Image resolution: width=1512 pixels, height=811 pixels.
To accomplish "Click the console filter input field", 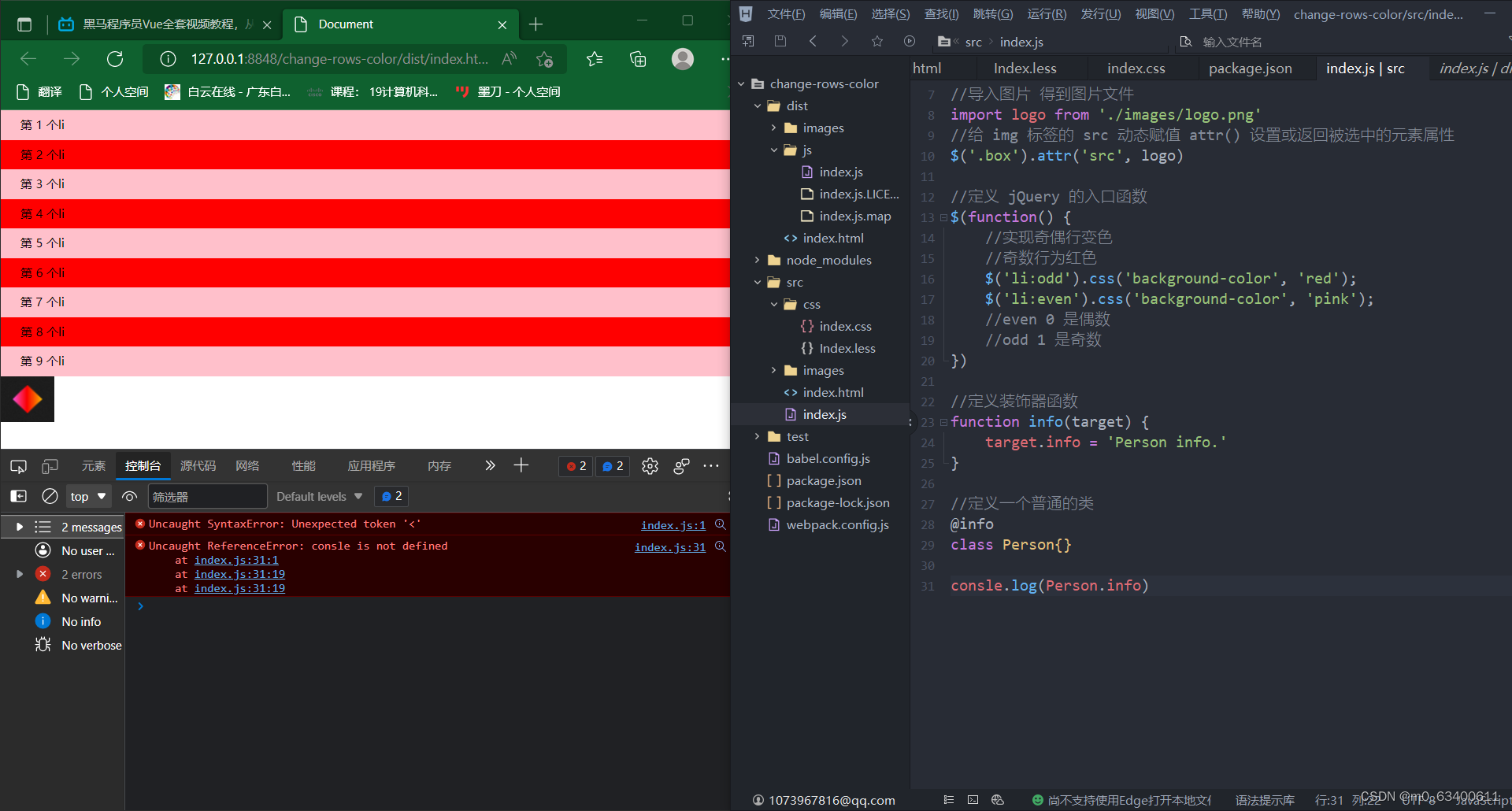I will pyautogui.click(x=208, y=496).
